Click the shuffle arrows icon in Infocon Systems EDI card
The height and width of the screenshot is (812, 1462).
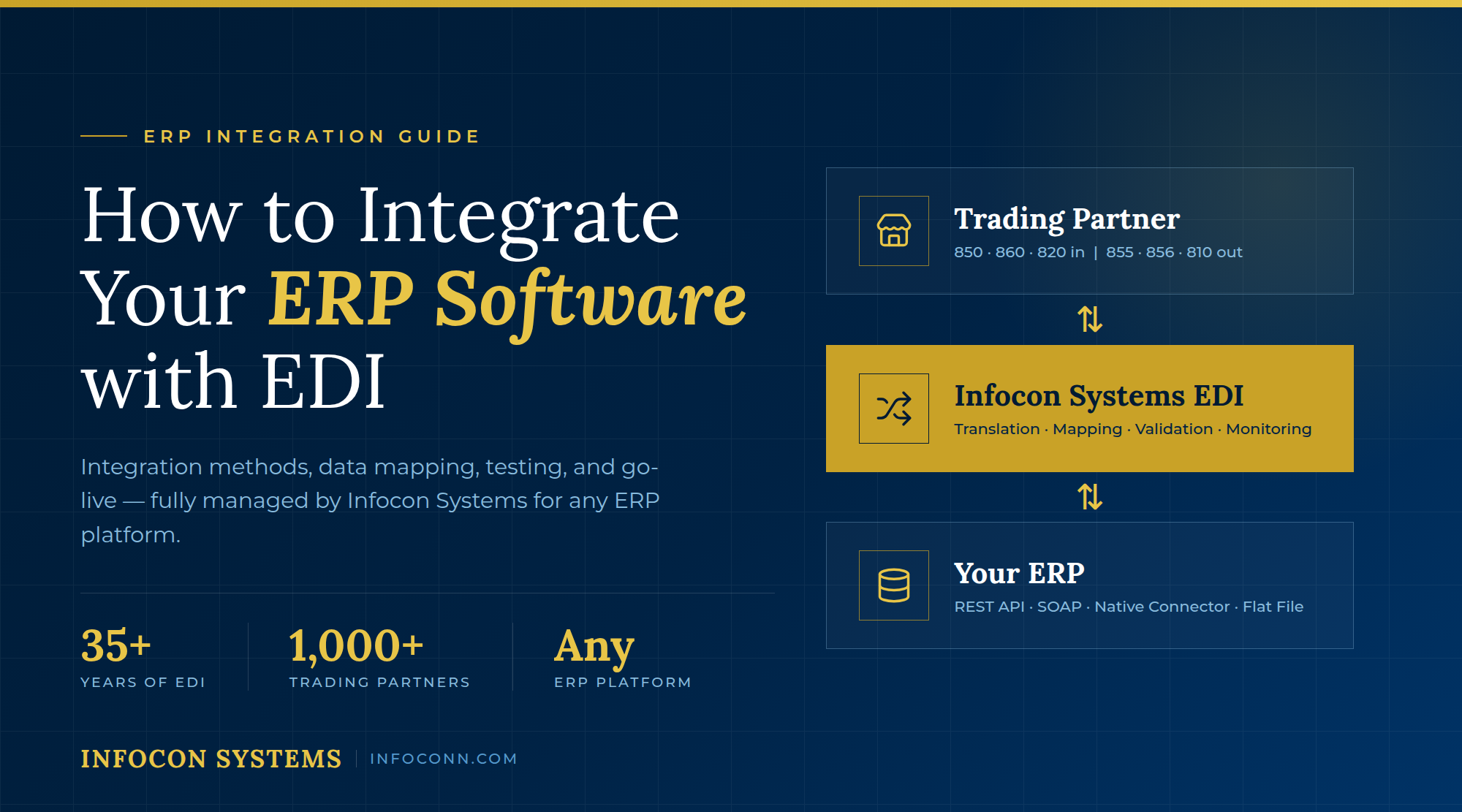893,409
